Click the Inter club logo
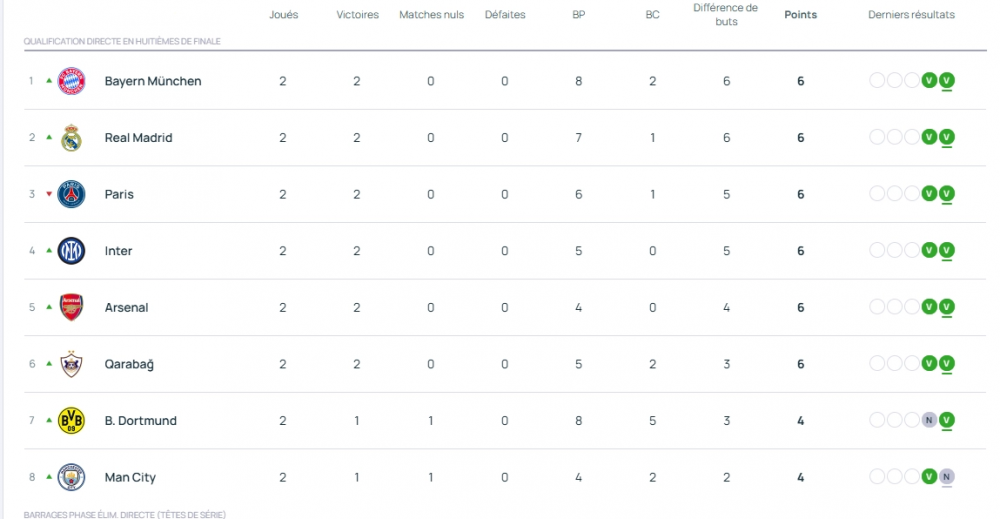 click(71, 251)
